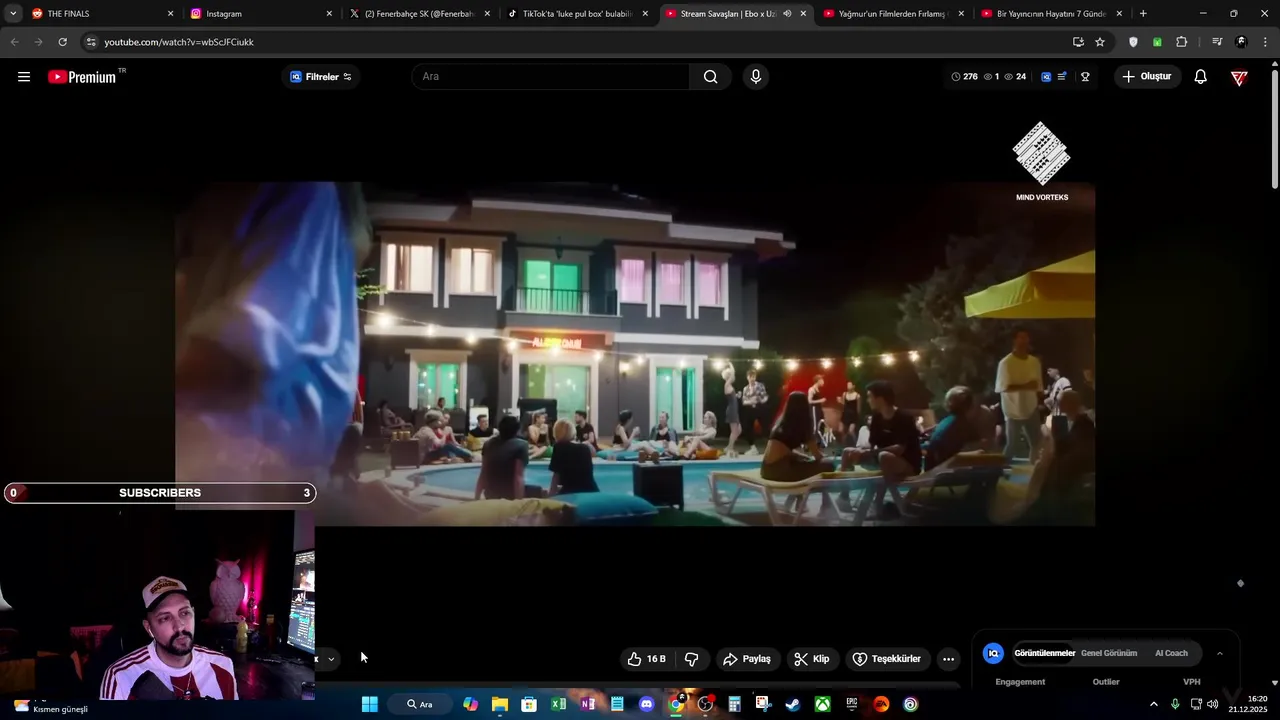Open vidIQ list with blue dot
Viewport: 1280px width, 720px height.
(x=1062, y=77)
